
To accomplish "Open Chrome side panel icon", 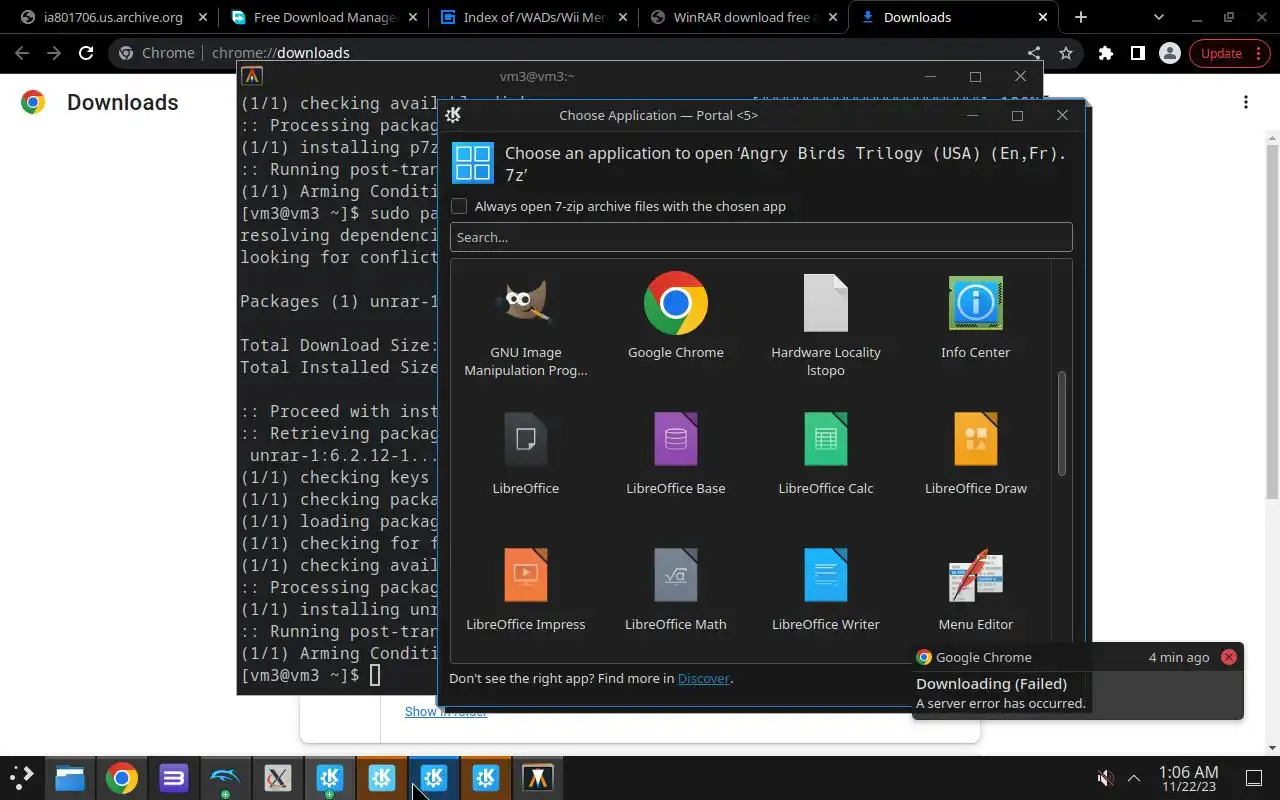I will click(x=1137, y=53).
